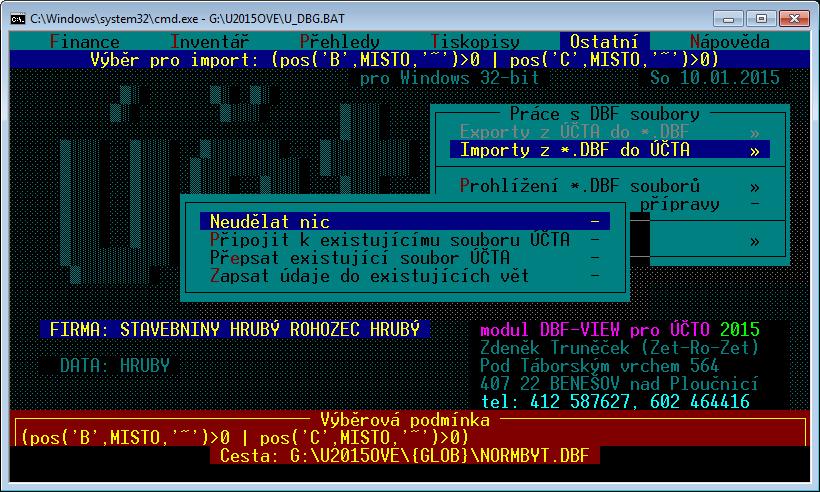Open the Nápověda menu

(x=730, y=41)
